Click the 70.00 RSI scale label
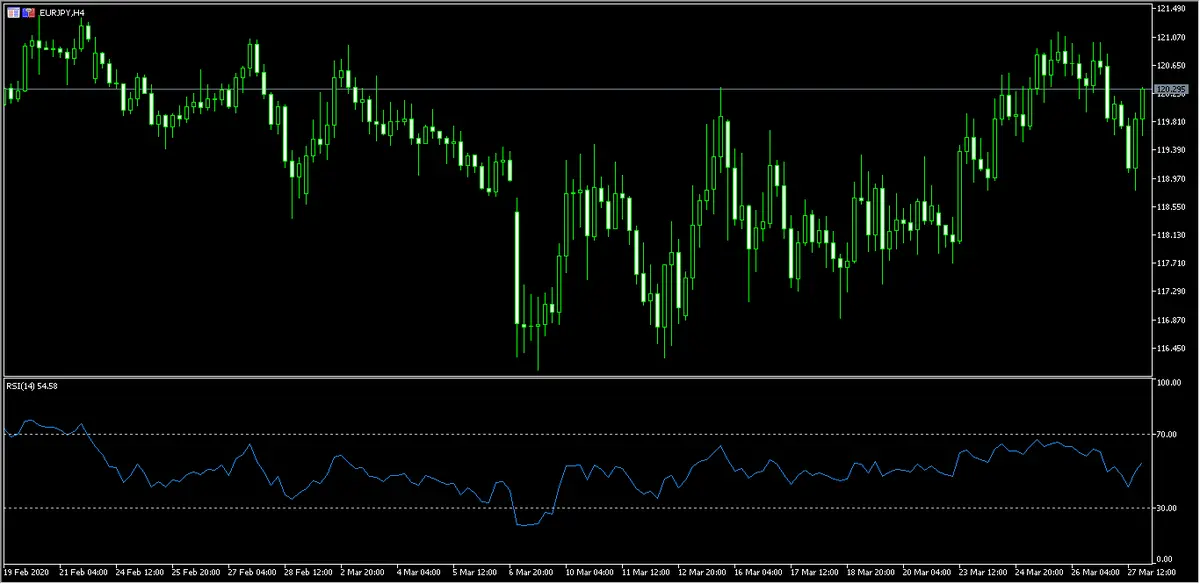1200x584 pixels. [x=1166, y=435]
